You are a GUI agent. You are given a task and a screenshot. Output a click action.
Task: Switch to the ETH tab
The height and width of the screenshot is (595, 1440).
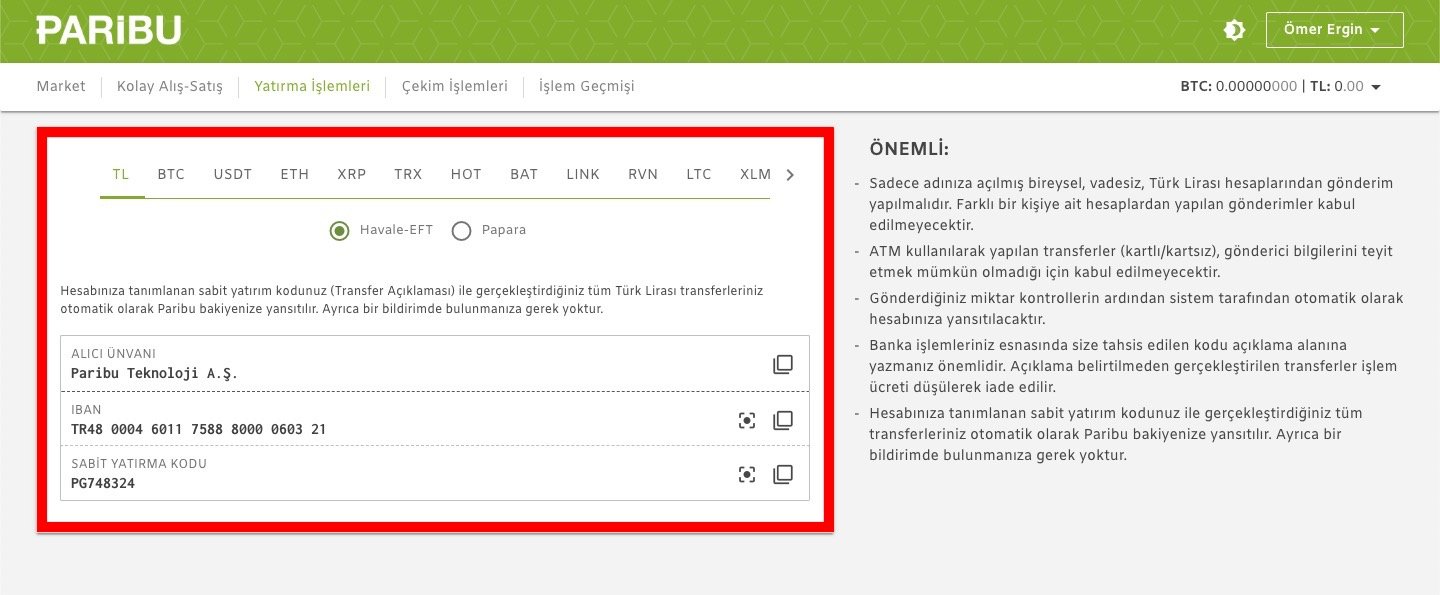tap(295, 174)
